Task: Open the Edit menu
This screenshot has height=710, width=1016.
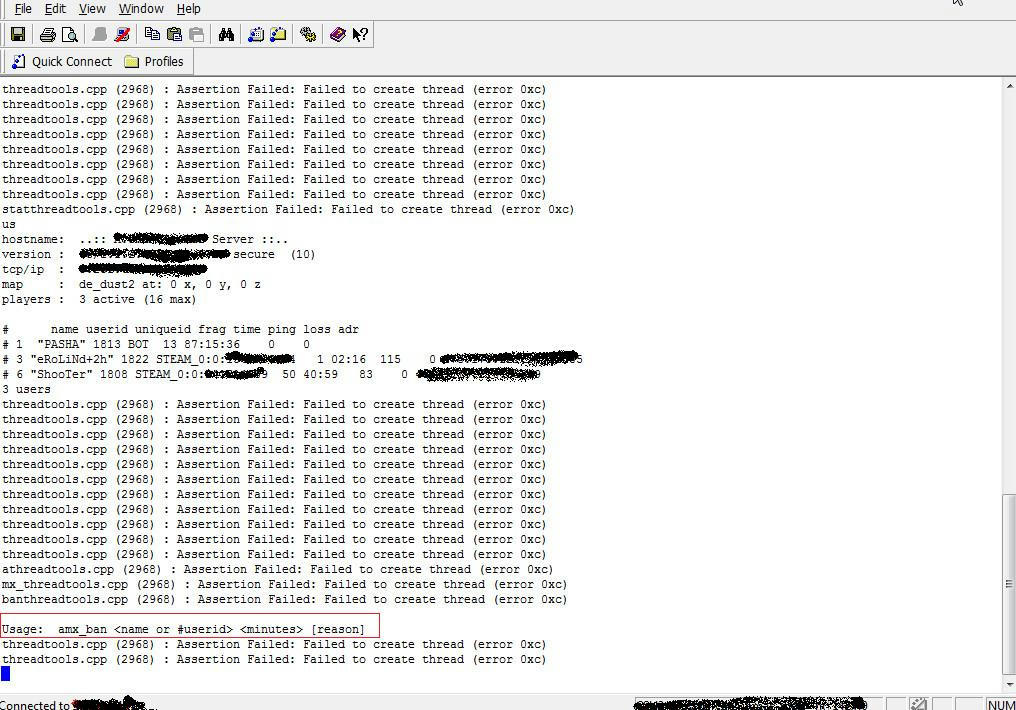Action: 55,9
